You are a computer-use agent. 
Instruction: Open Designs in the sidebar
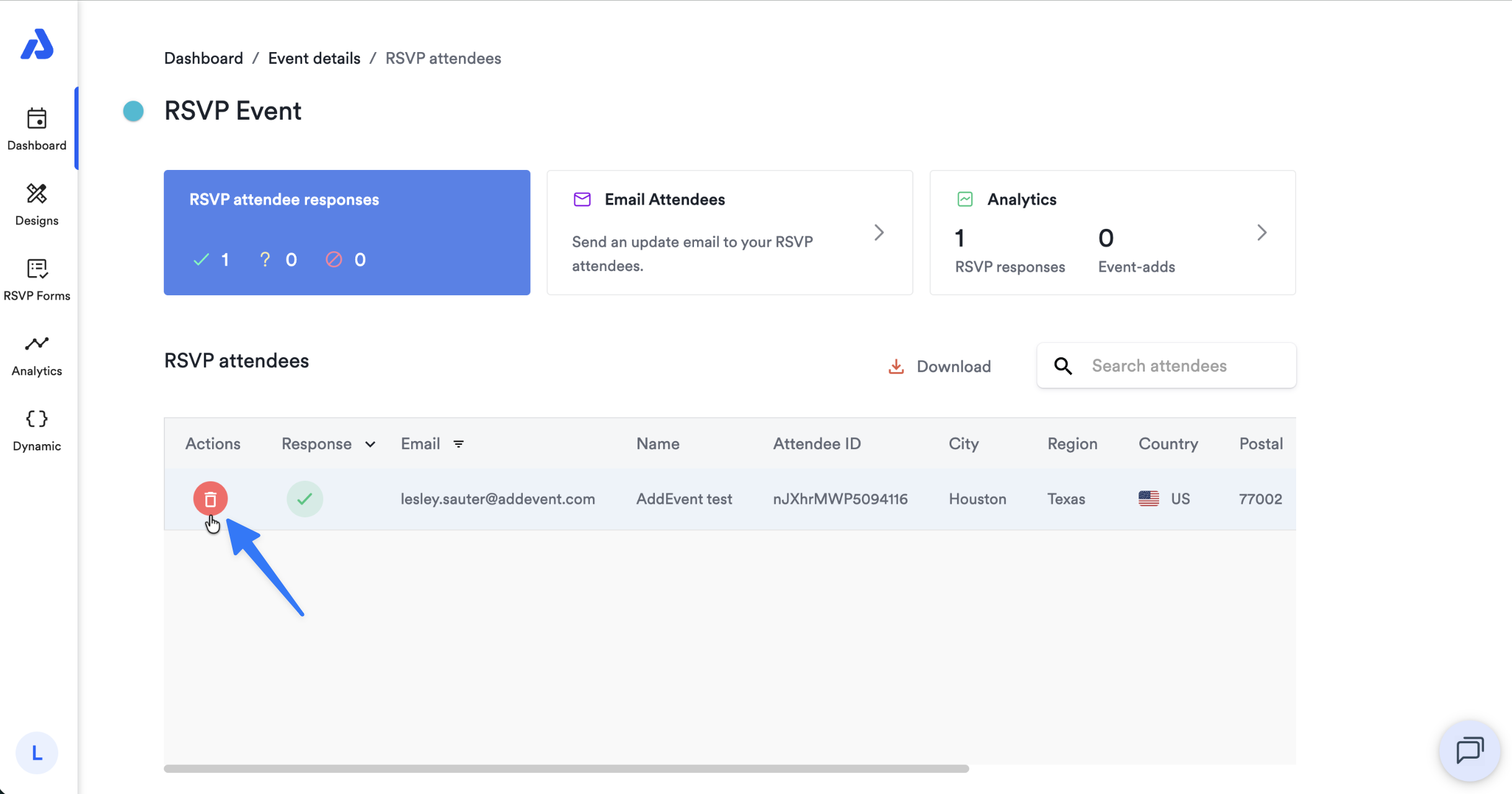click(37, 205)
